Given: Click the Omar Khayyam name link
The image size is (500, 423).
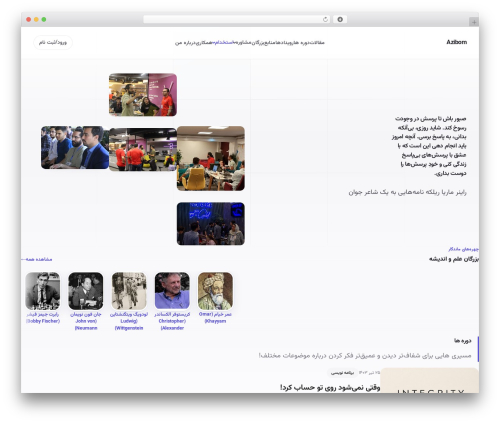Looking at the screenshot, I should coord(215,318).
